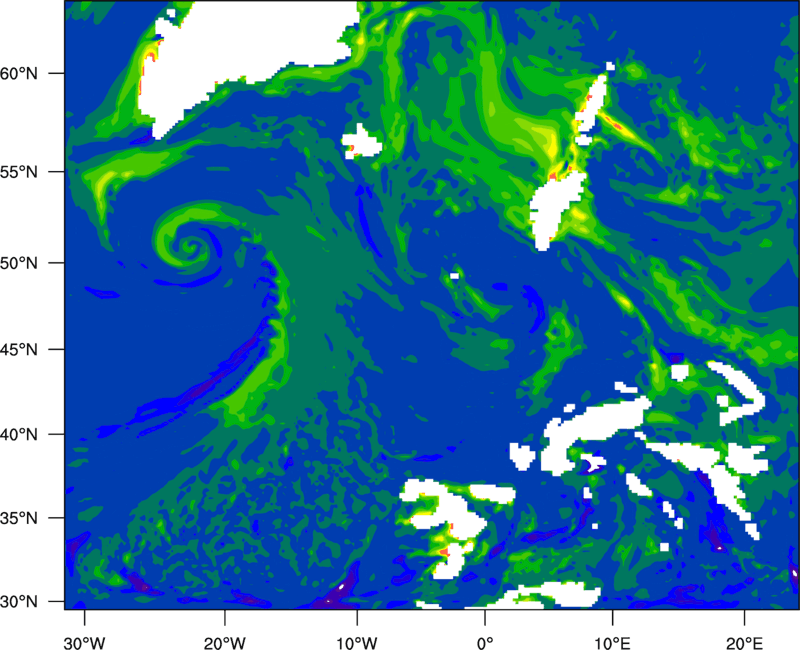Click the 10°E longitude label
Viewport: 800px width, 650px height.
pyautogui.click(x=612, y=643)
